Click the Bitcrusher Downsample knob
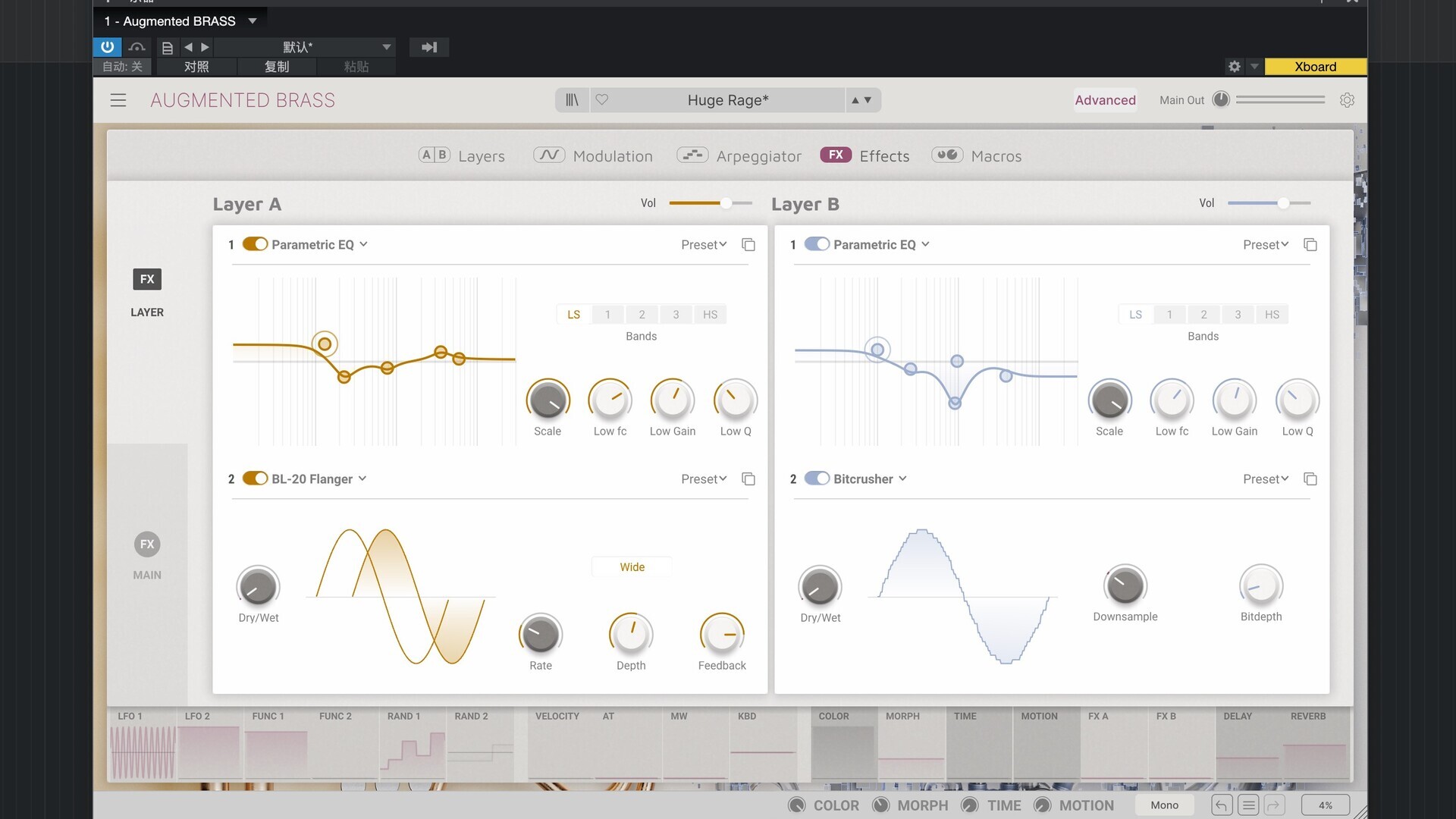1456x819 pixels. tap(1125, 586)
